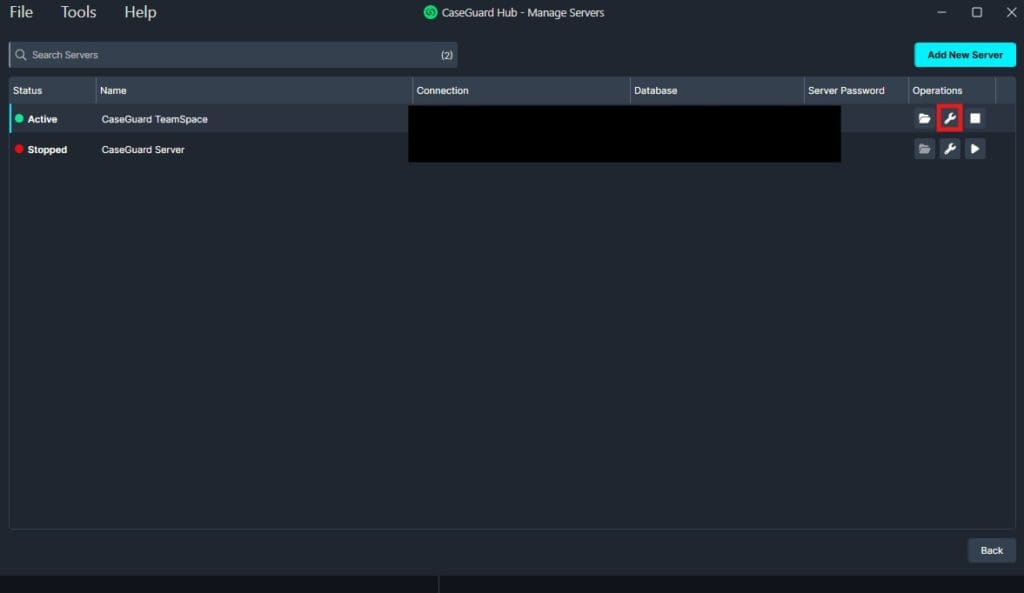Click the magnifier icon in the search bar
Image resolution: width=1024 pixels, height=593 pixels.
(x=20, y=55)
